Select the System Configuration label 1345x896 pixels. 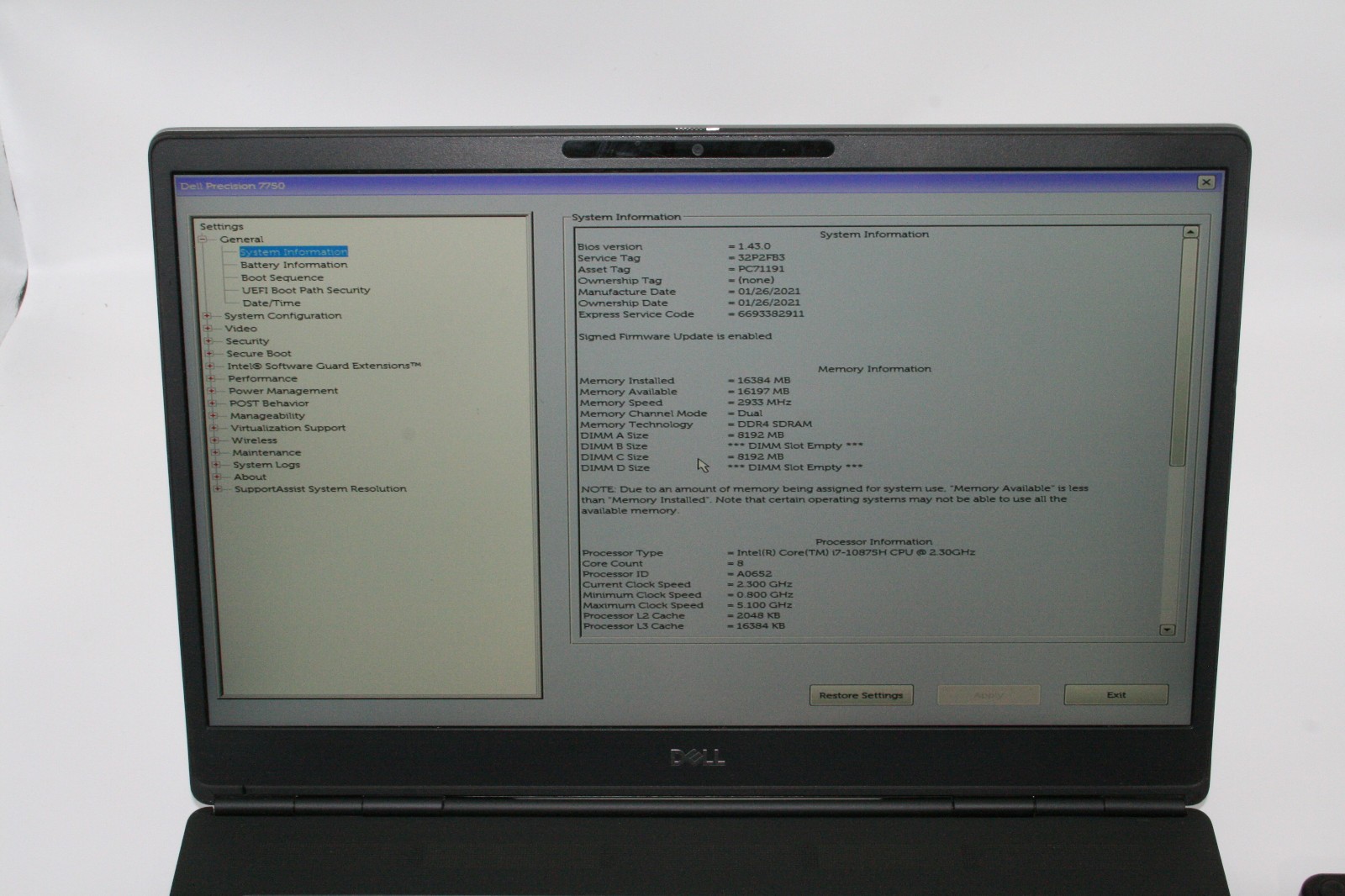pyautogui.click(x=282, y=316)
